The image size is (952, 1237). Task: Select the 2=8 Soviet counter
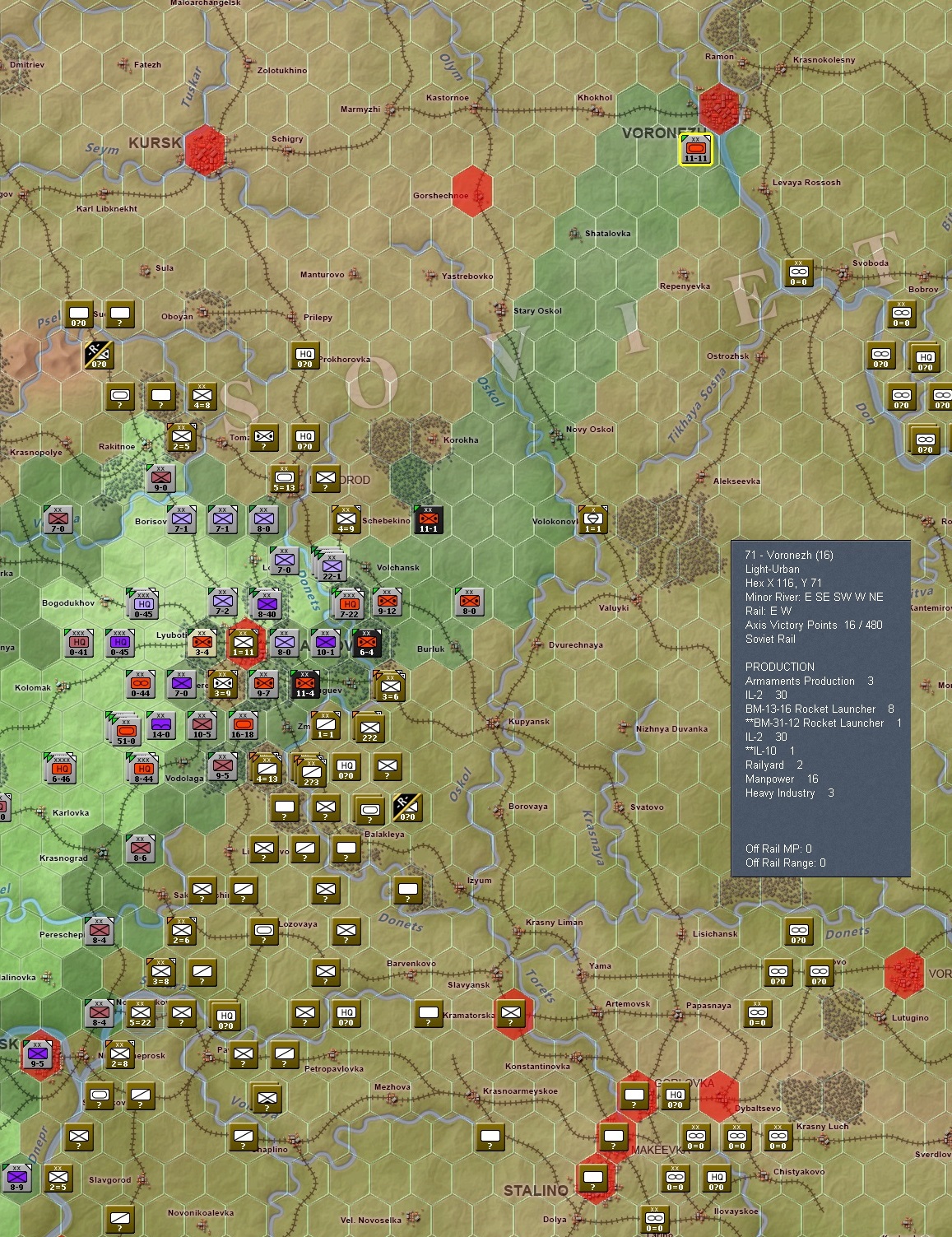pos(119,1054)
